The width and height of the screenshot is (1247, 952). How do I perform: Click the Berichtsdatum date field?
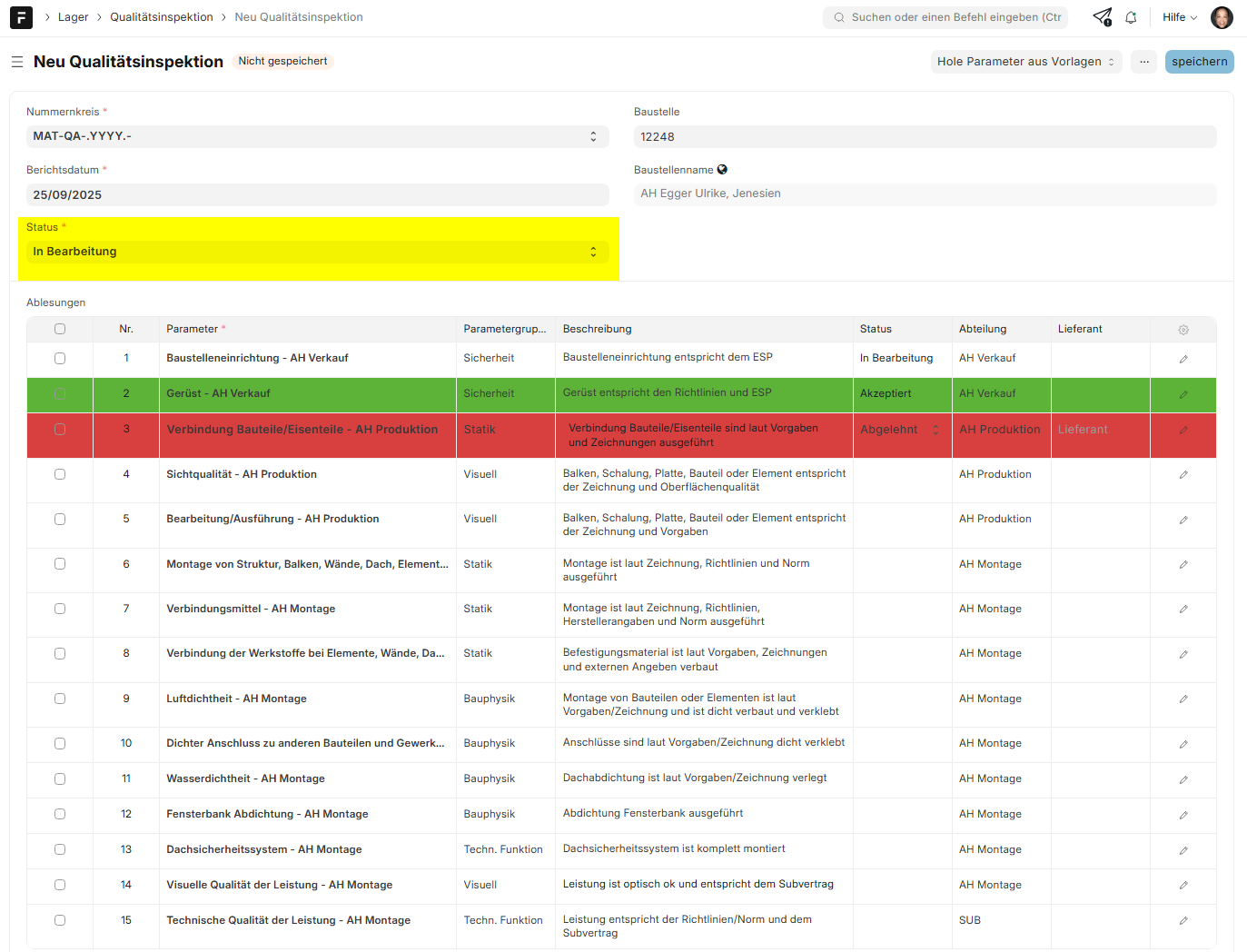point(317,194)
